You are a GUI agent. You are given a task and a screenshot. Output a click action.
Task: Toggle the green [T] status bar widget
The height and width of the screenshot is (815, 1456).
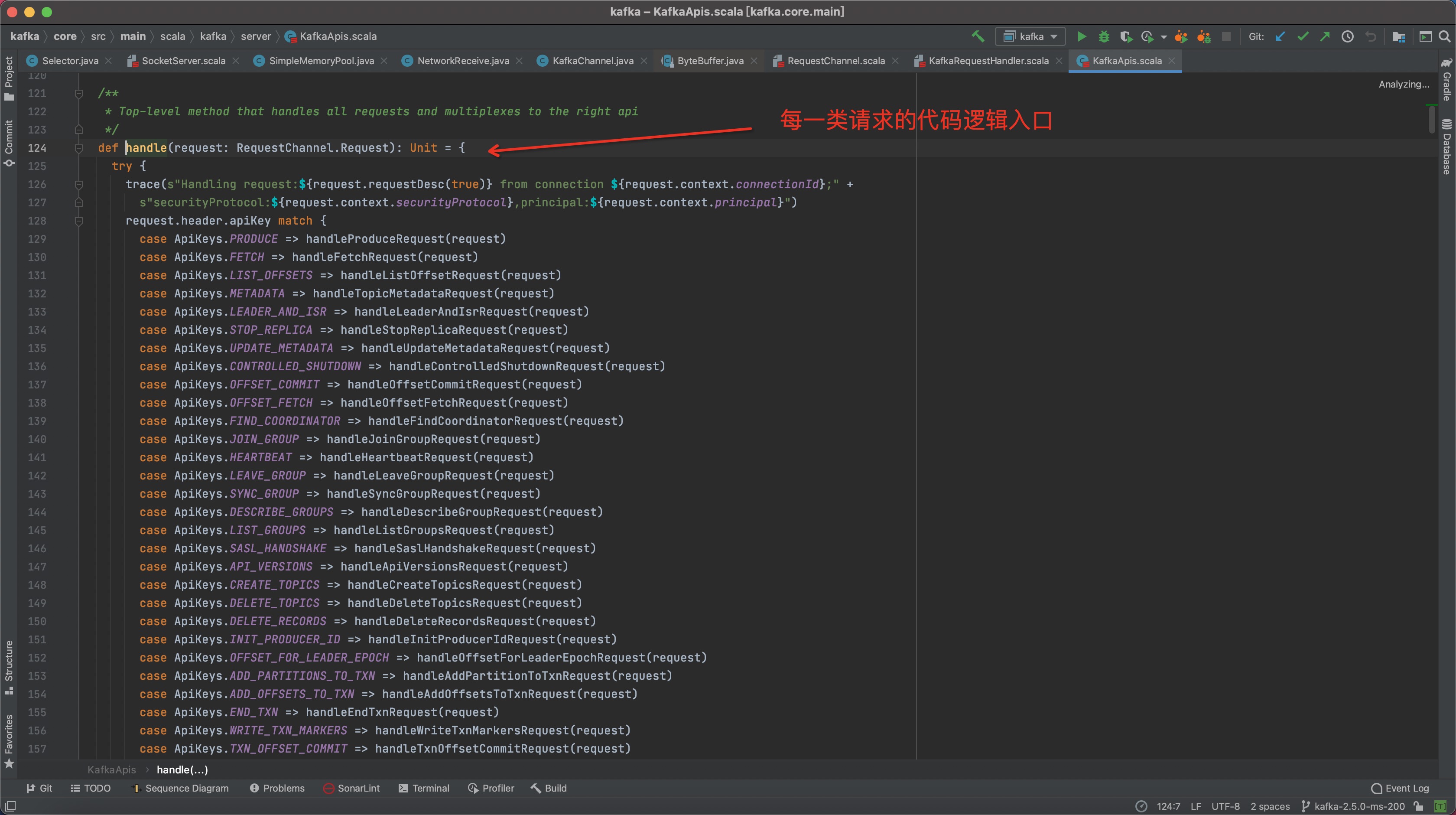1440,806
